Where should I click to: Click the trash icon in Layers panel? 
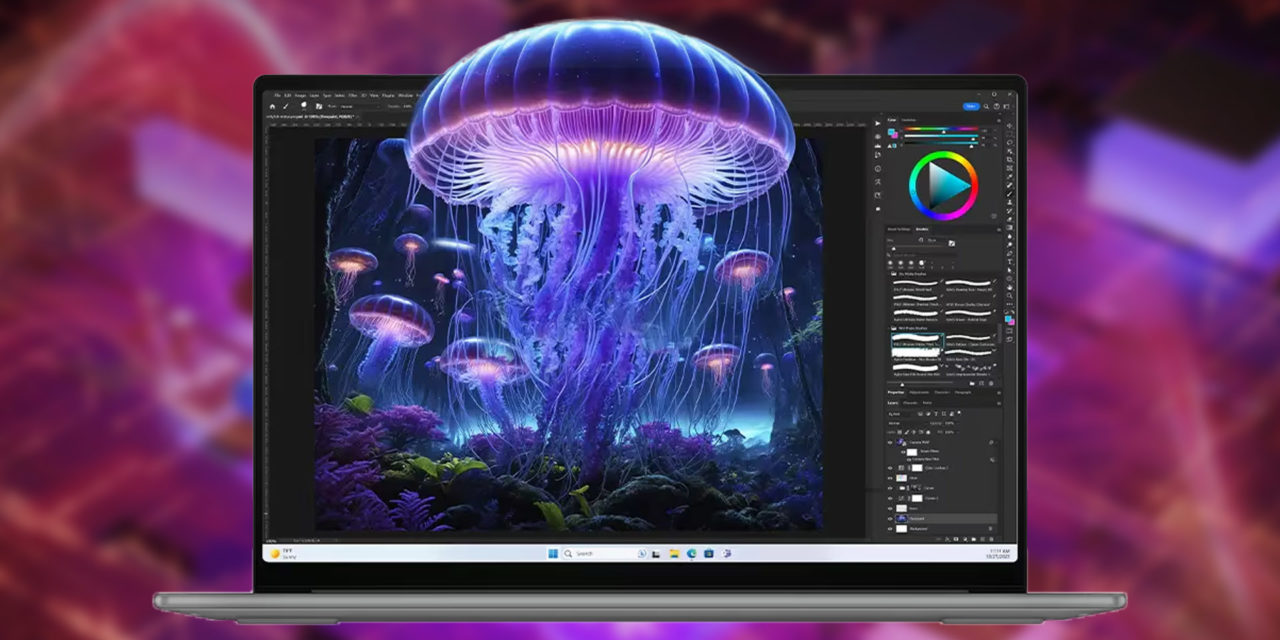pyautogui.click(x=991, y=539)
